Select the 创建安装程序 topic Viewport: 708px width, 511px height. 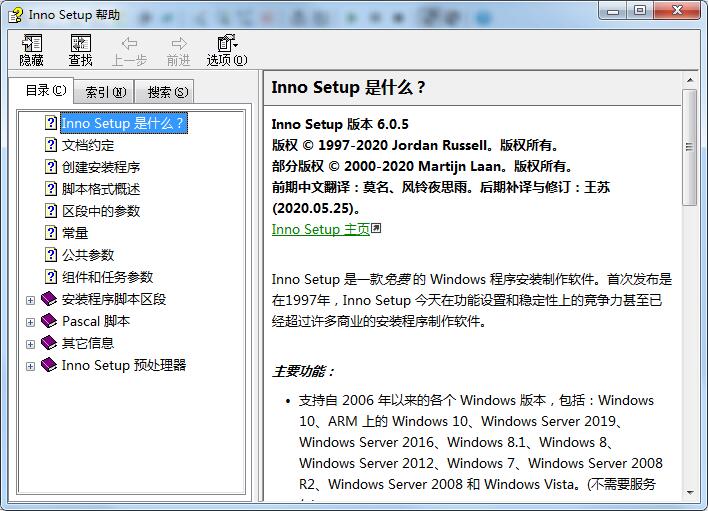tap(101, 167)
